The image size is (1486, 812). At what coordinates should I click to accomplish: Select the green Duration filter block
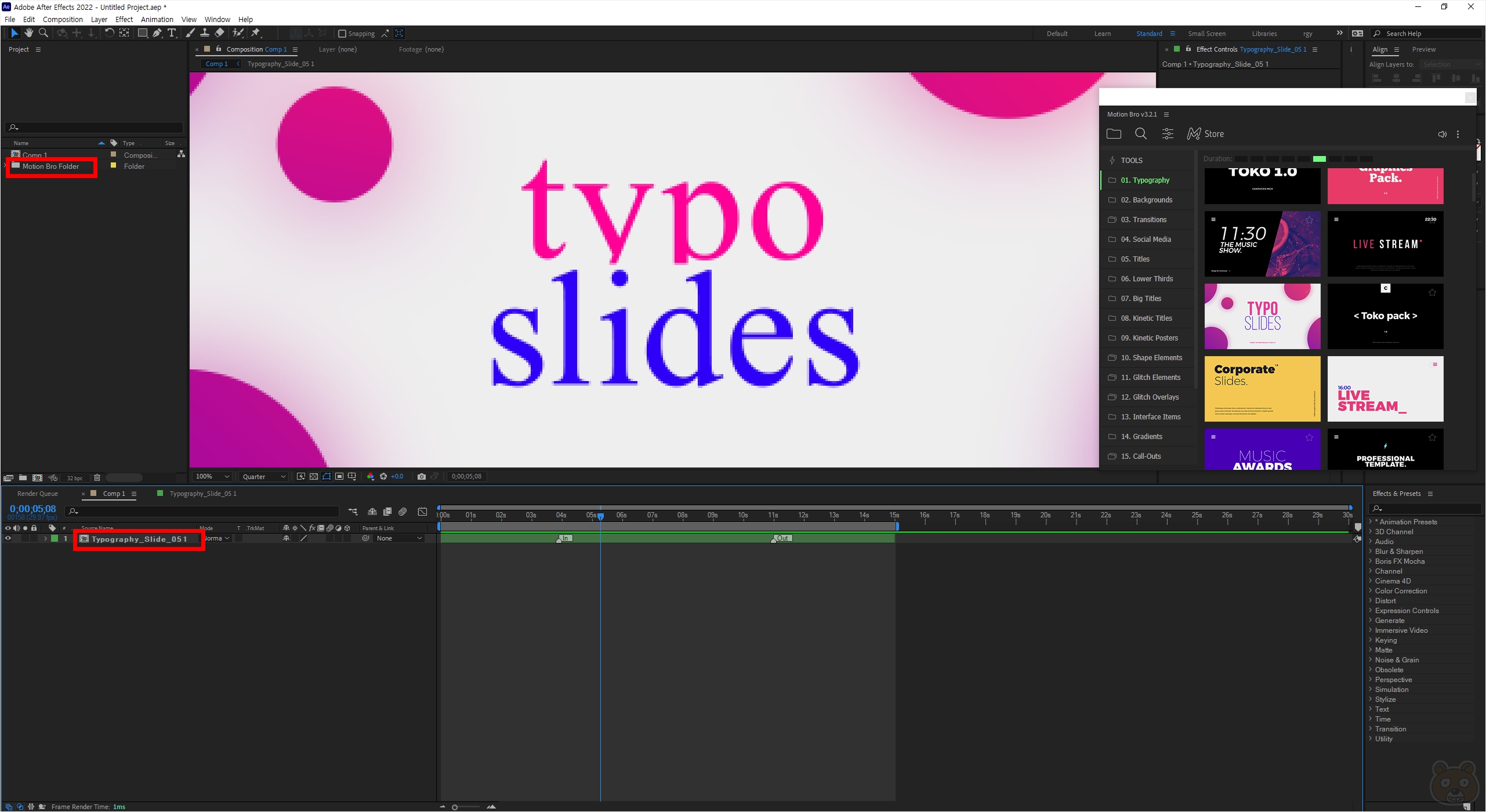pos(1320,159)
